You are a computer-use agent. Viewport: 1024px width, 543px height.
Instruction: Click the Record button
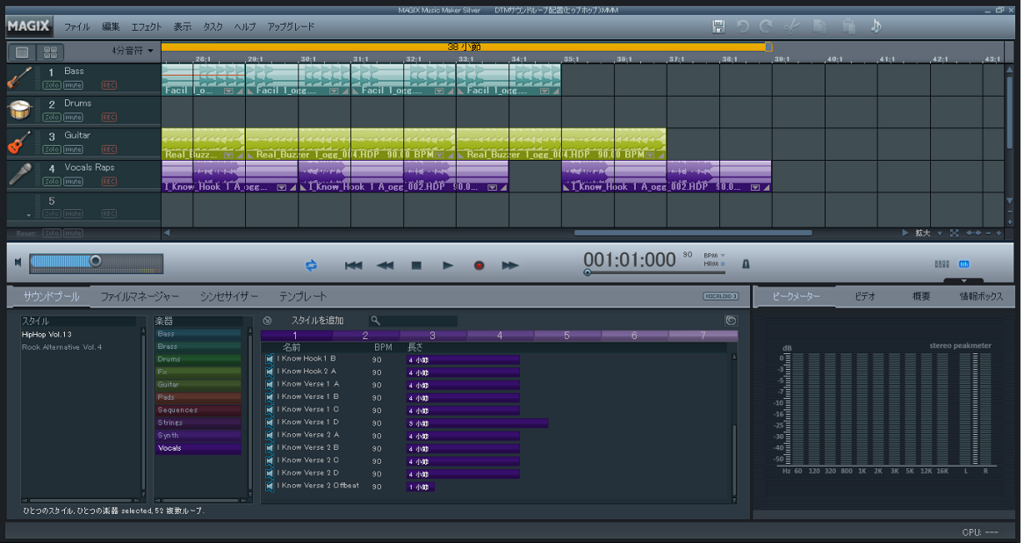[x=479, y=265]
